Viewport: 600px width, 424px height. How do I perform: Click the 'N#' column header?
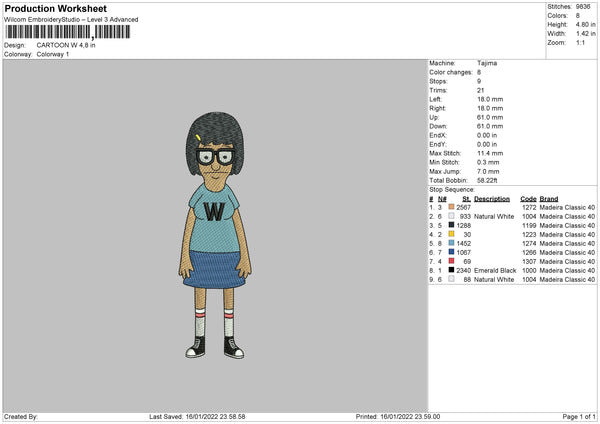click(x=442, y=199)
